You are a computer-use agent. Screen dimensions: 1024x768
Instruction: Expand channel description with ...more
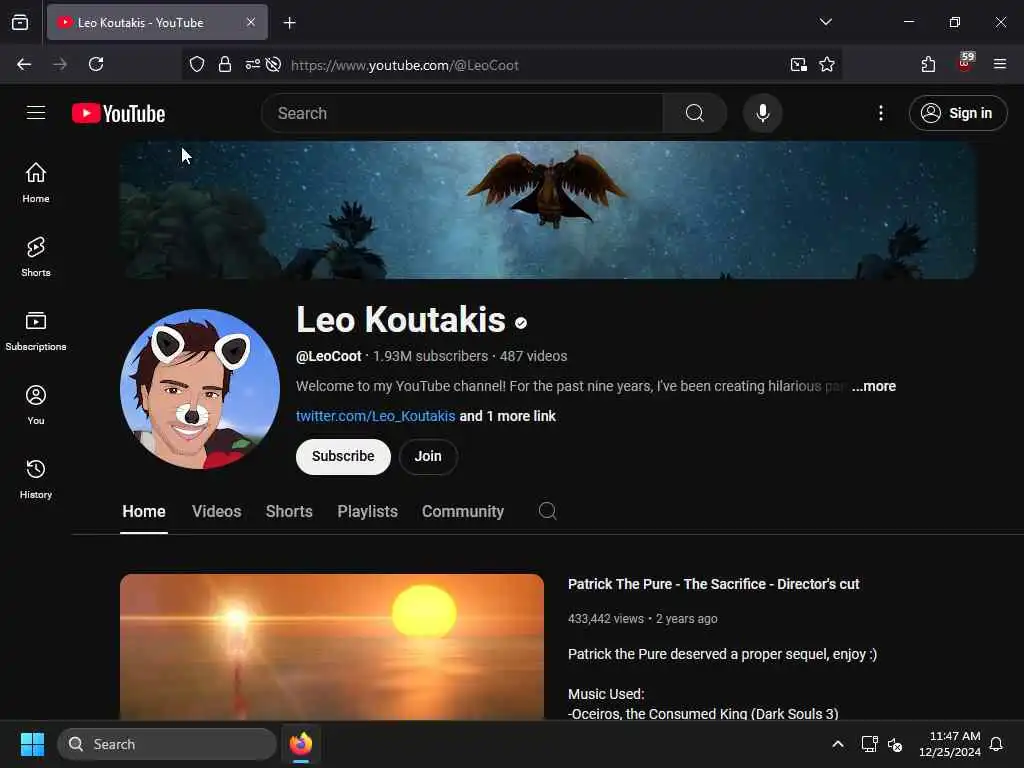pyautogui.click(x=873, y=386)
